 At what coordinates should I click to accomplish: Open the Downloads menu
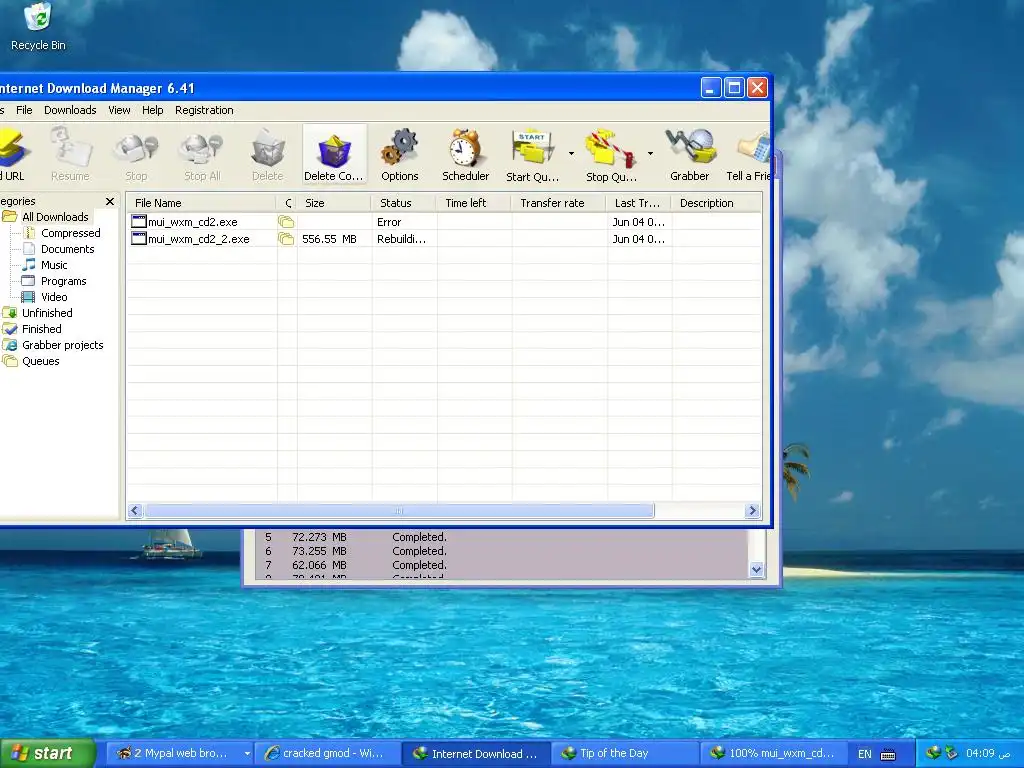pyautogui.click(x=70, y=110)
